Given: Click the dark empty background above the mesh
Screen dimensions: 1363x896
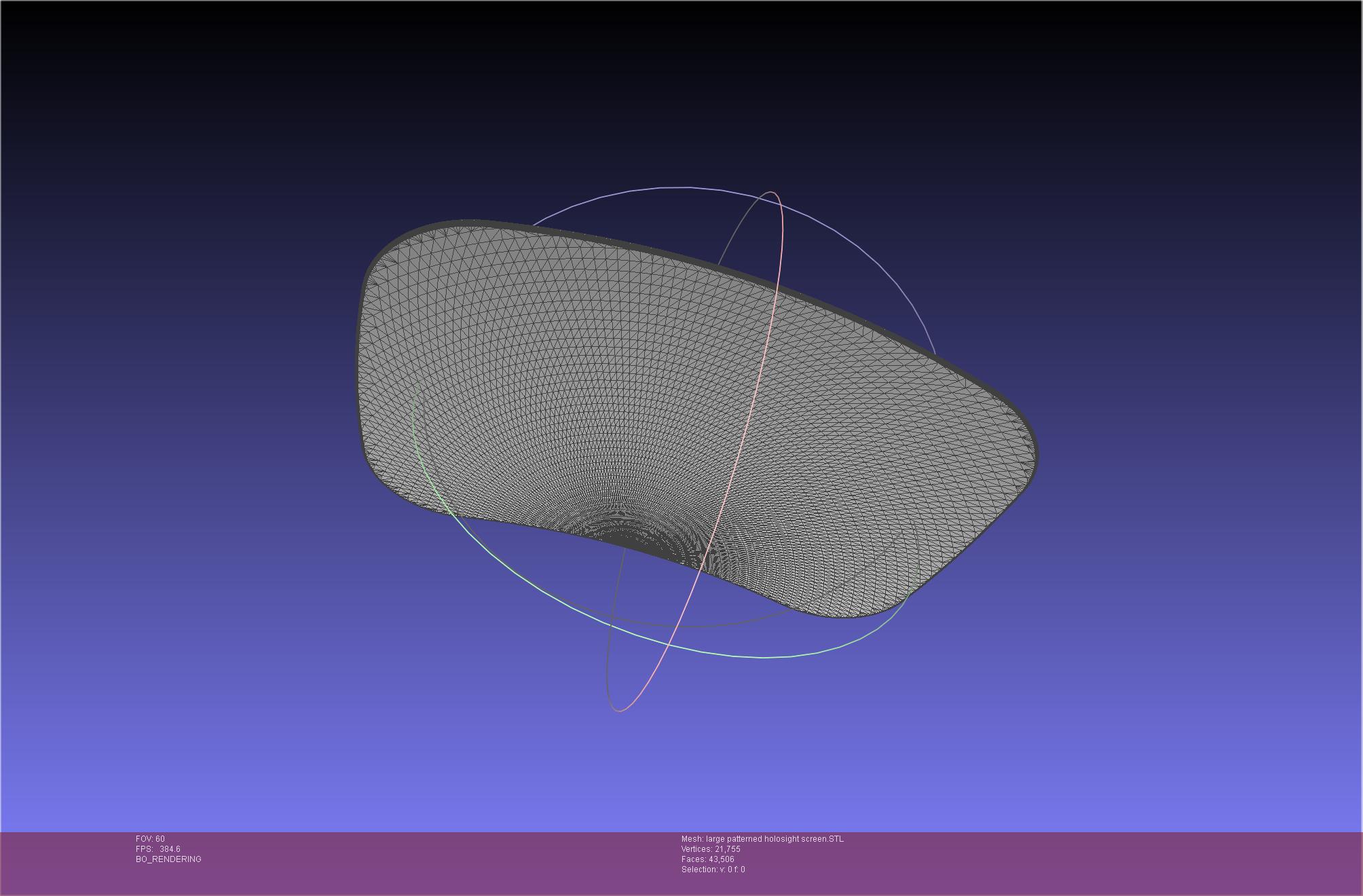Looking at the screenshot, I should click(679, 81).
